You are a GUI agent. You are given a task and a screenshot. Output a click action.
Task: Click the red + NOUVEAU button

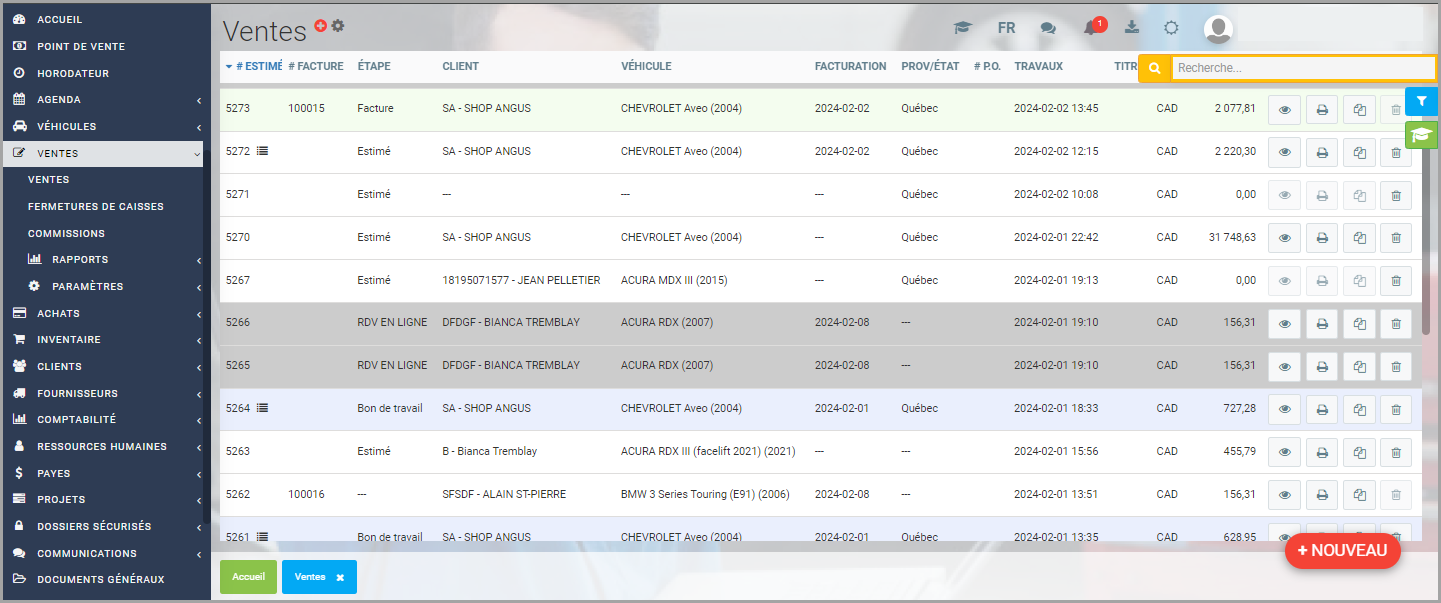pyautogui.click(x=1342, y=550)
